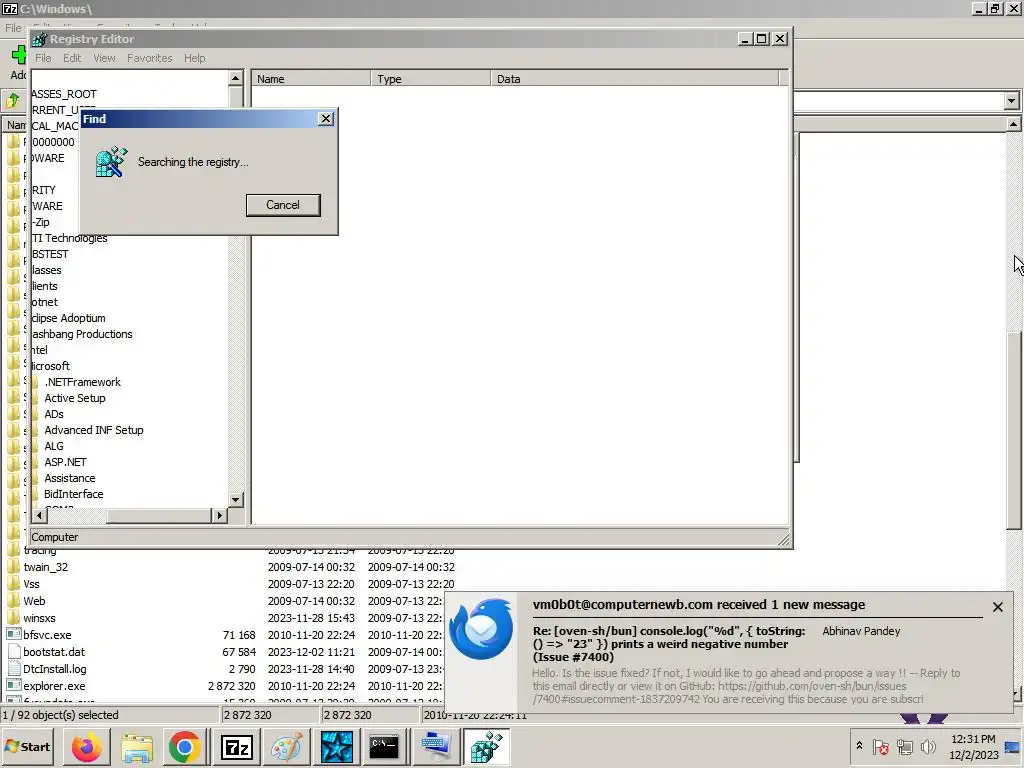Click the Start button
The width and height of the screenshot is (1024, 768).
tap(27, 746)
